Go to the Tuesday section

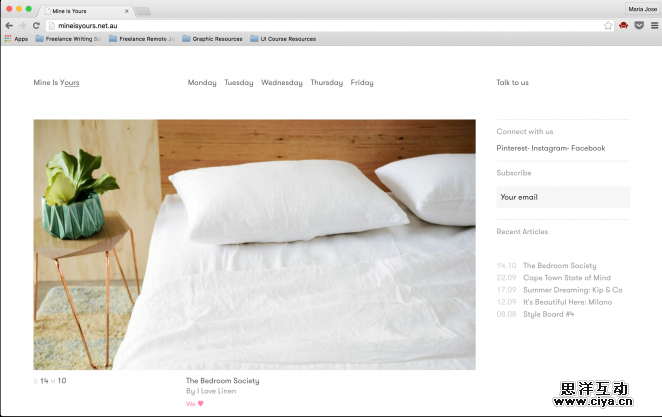(239, 83)
